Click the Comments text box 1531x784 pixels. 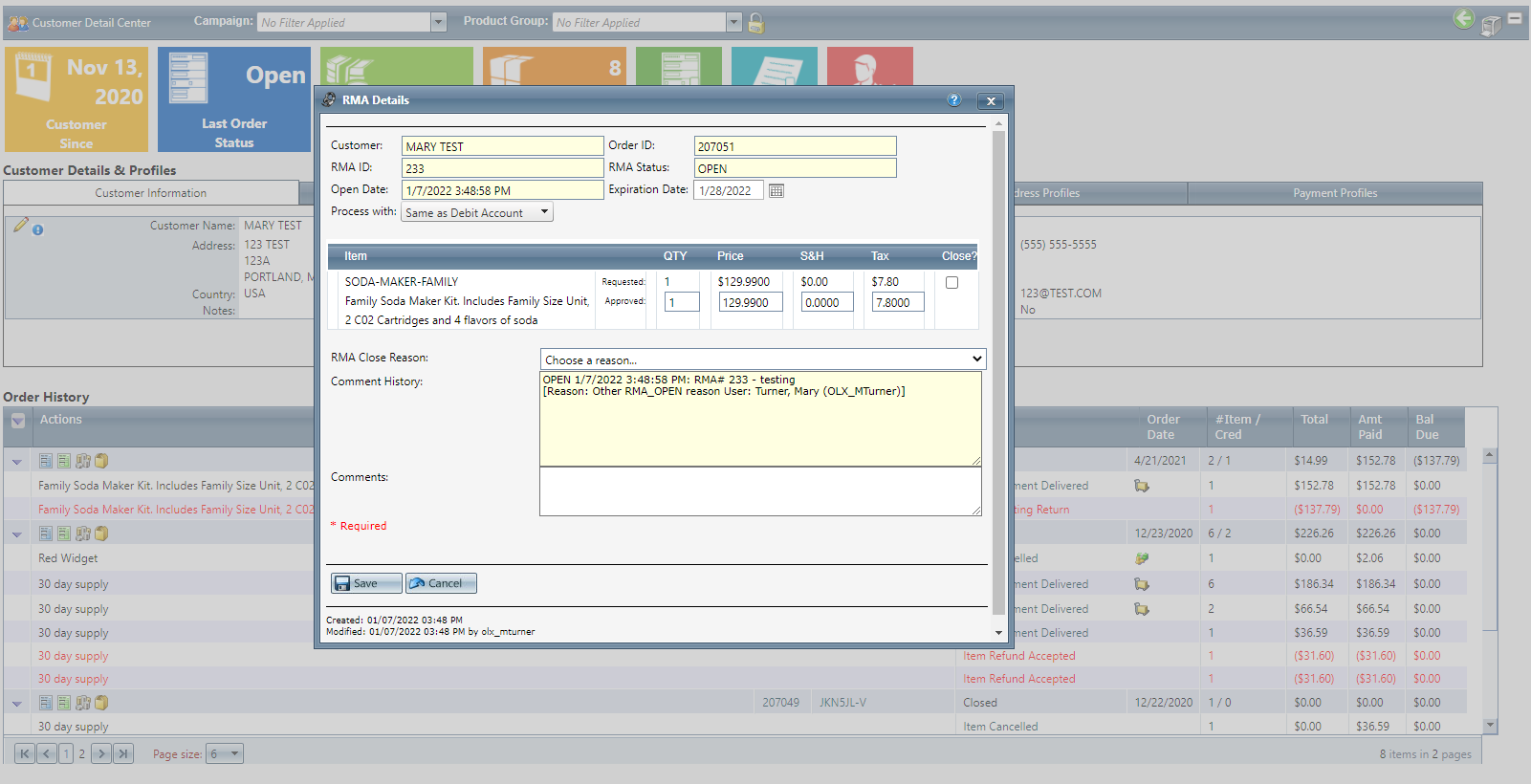point(760,491)
